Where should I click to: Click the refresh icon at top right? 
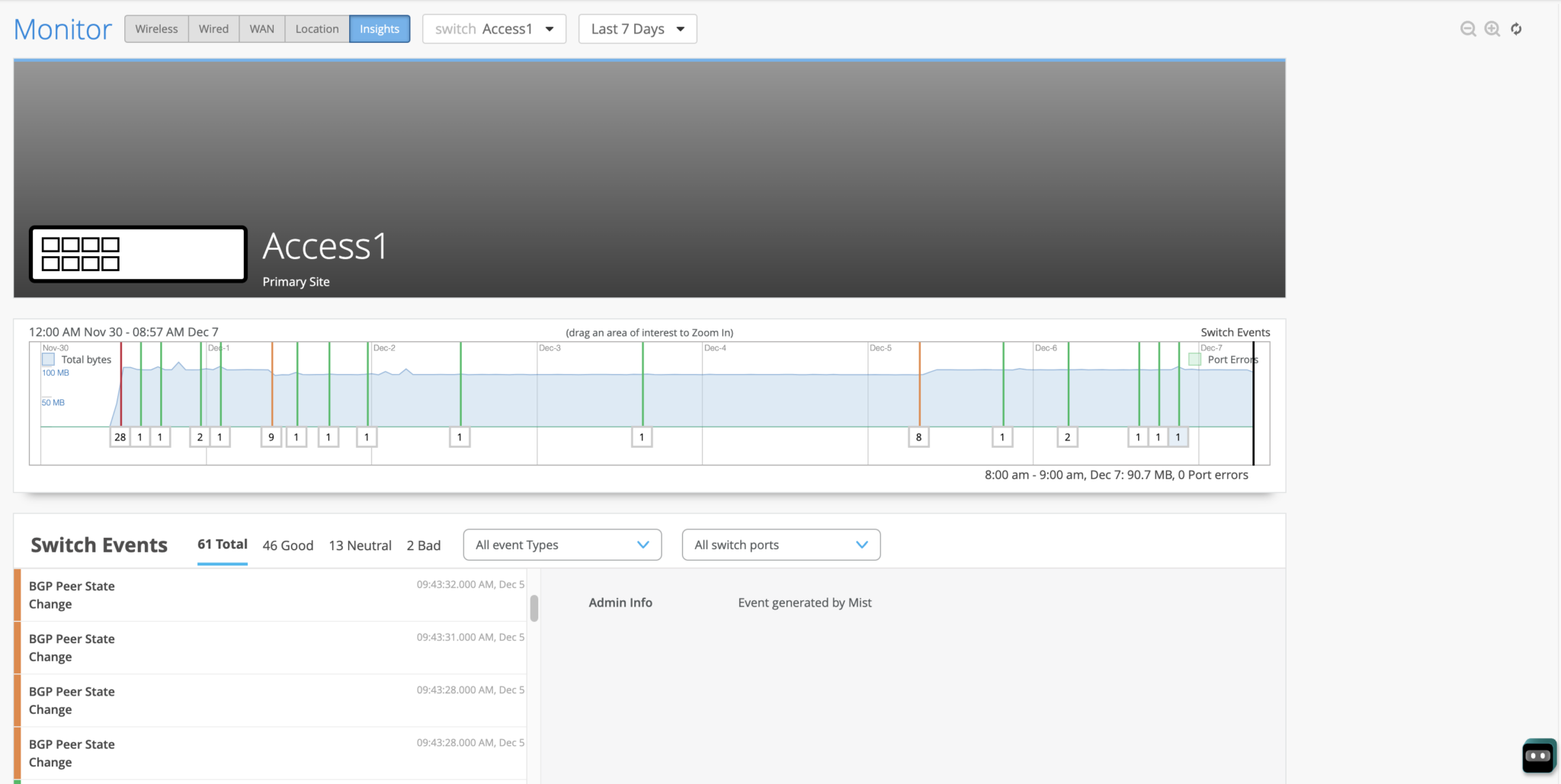pos(1516,29)
